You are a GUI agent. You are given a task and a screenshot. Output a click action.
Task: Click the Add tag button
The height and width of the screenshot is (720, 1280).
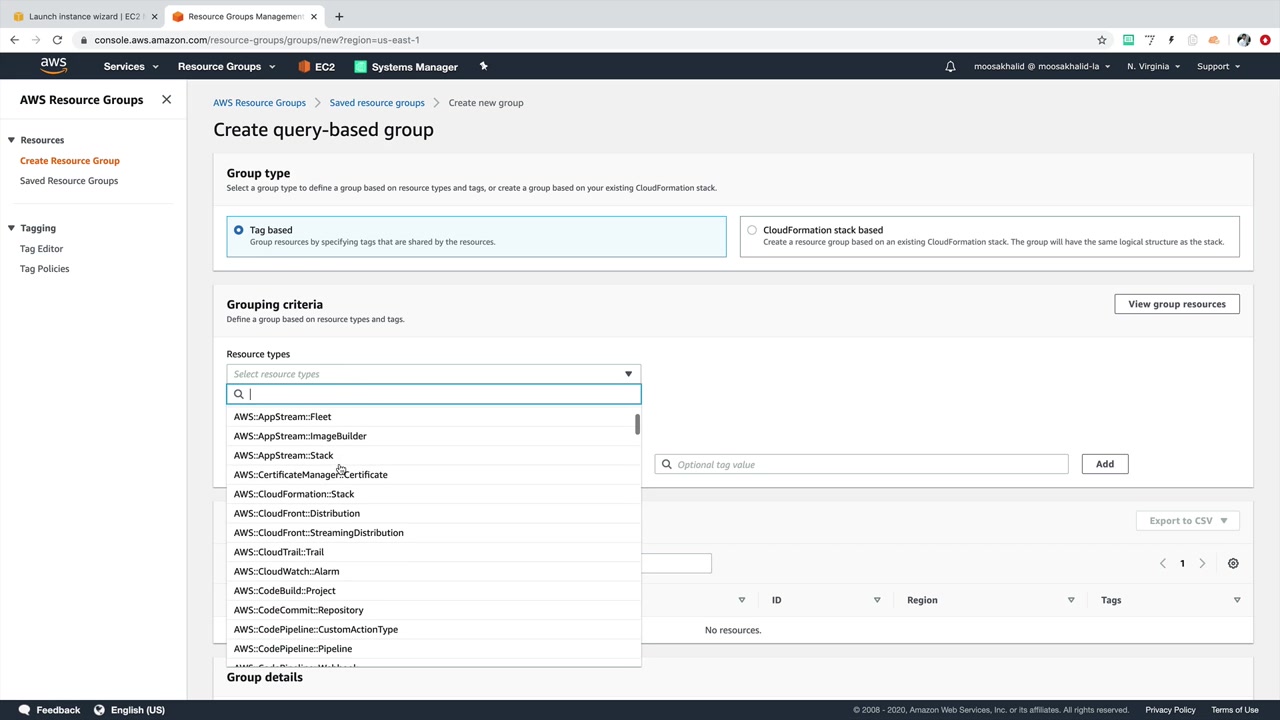1104,464
